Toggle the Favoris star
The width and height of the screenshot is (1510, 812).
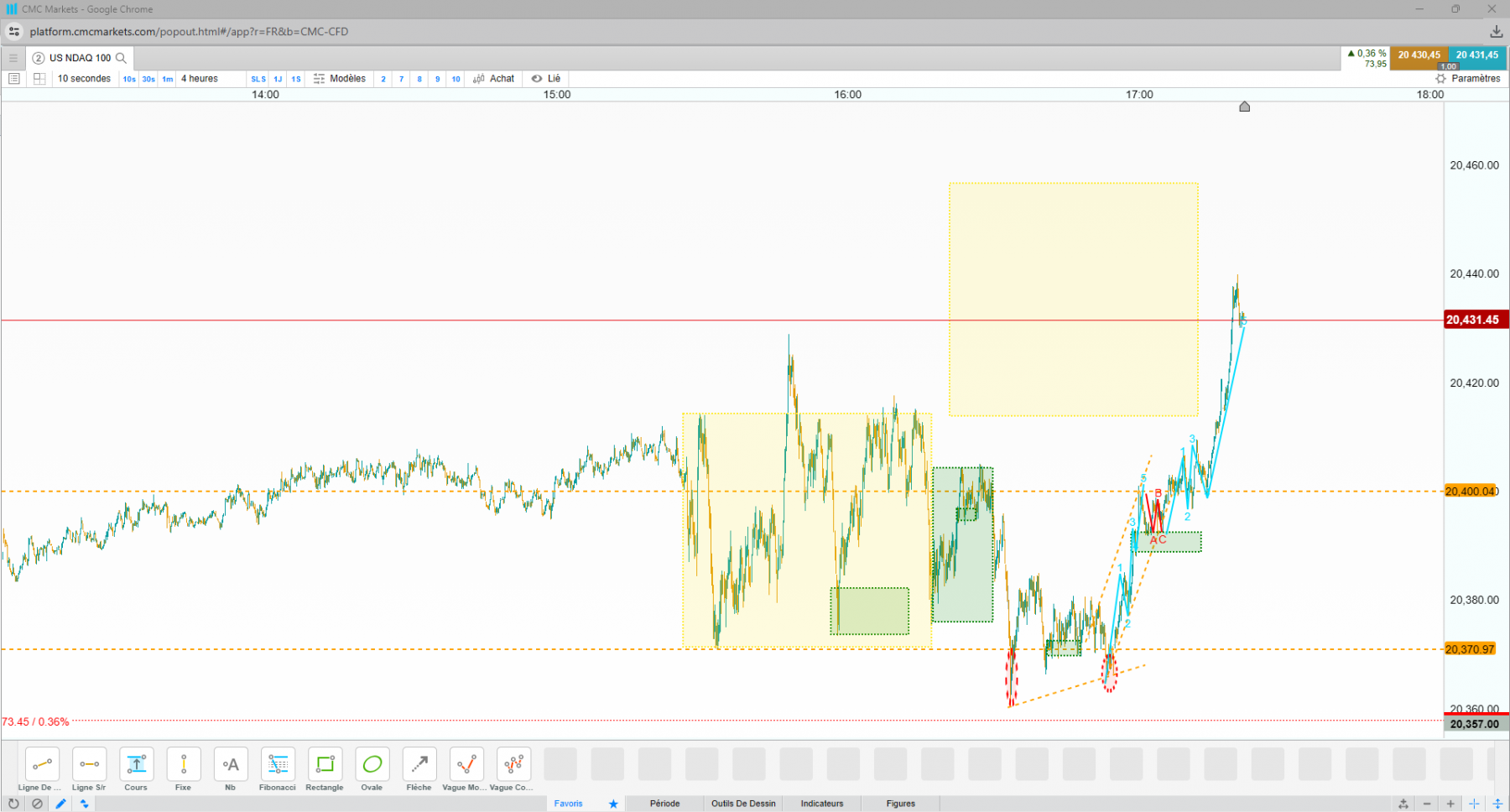(613, 804)
